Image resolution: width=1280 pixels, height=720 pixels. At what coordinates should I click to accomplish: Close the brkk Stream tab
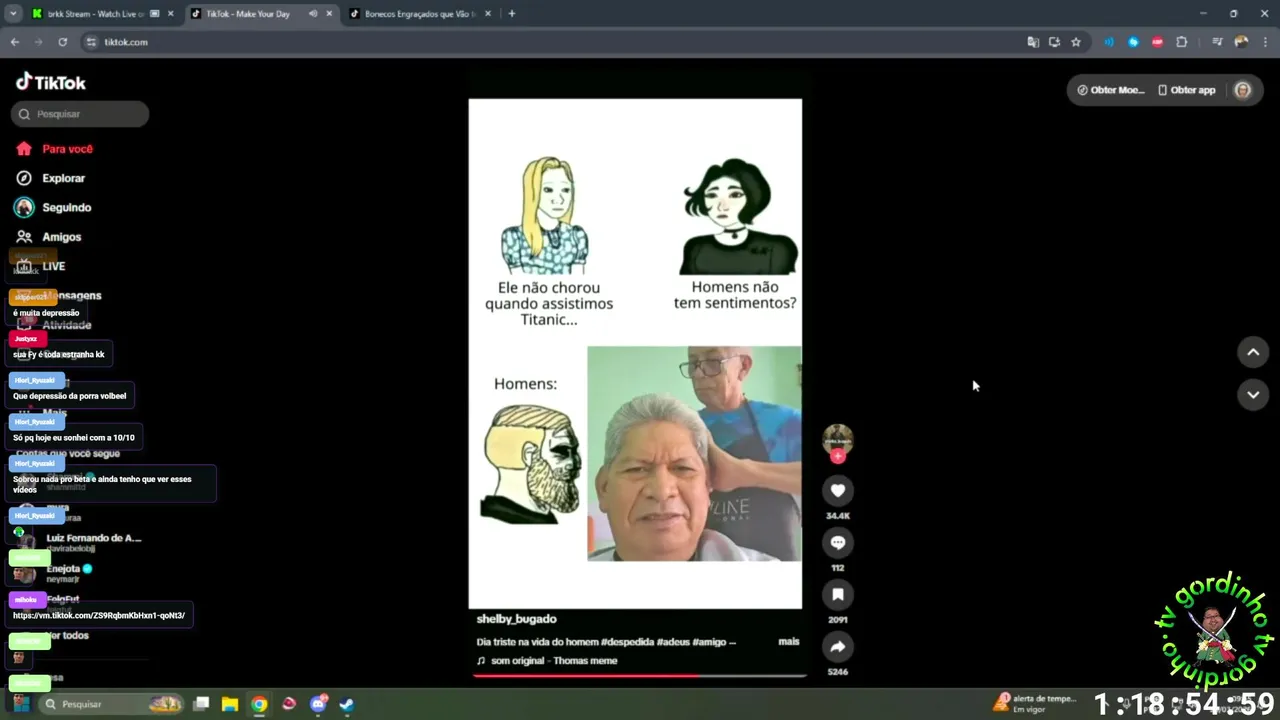coord(170,14)
